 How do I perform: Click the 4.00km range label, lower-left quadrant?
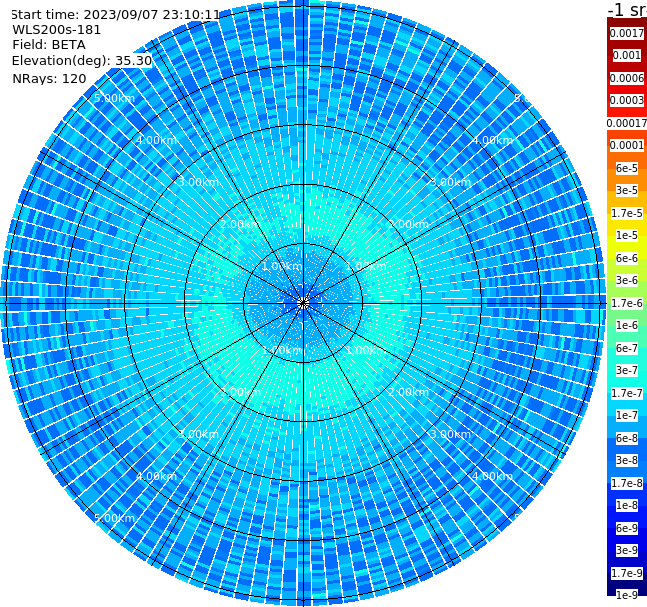[156, 476]
